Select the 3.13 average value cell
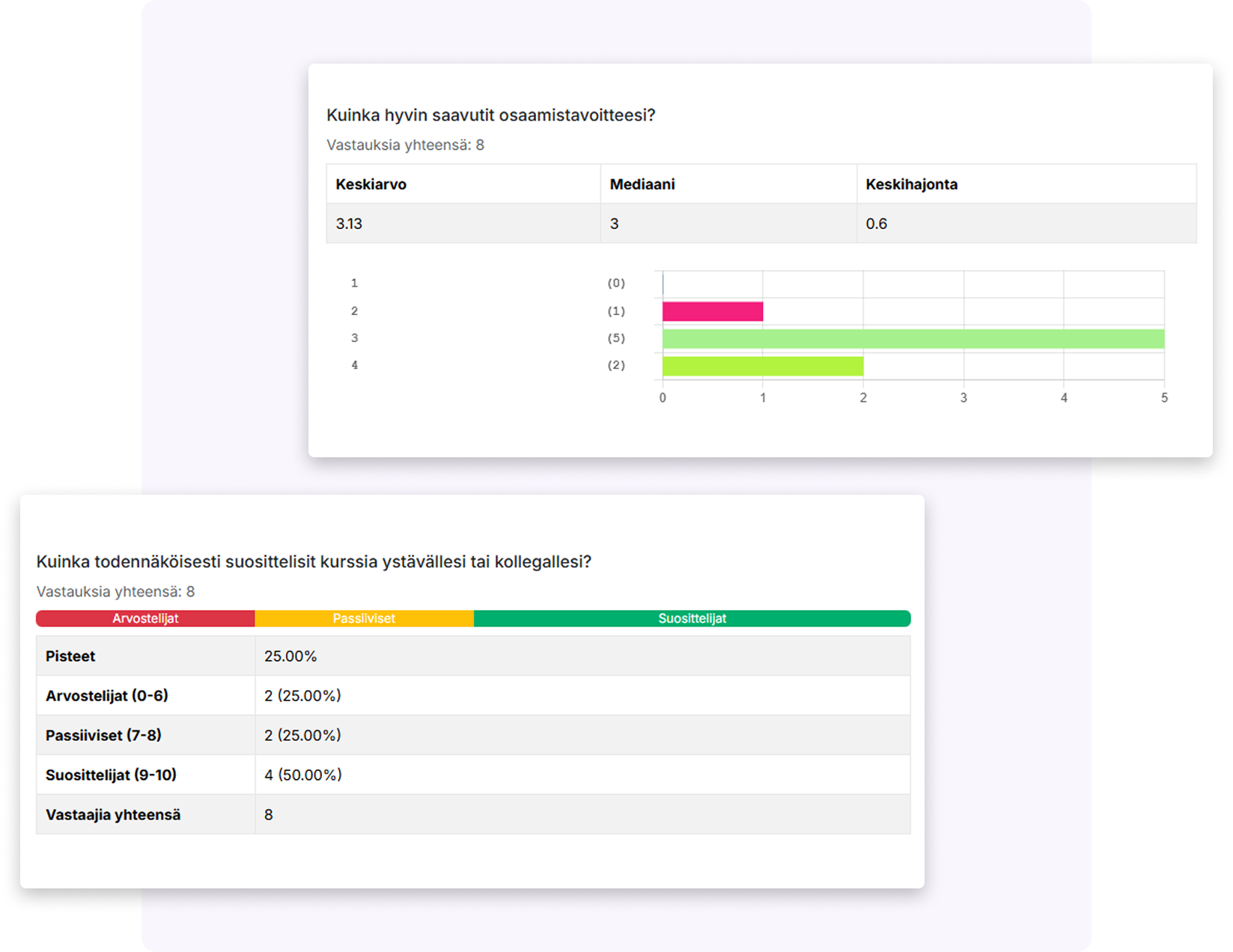This screenshot has height=952, width=1233. click(349, 224)
